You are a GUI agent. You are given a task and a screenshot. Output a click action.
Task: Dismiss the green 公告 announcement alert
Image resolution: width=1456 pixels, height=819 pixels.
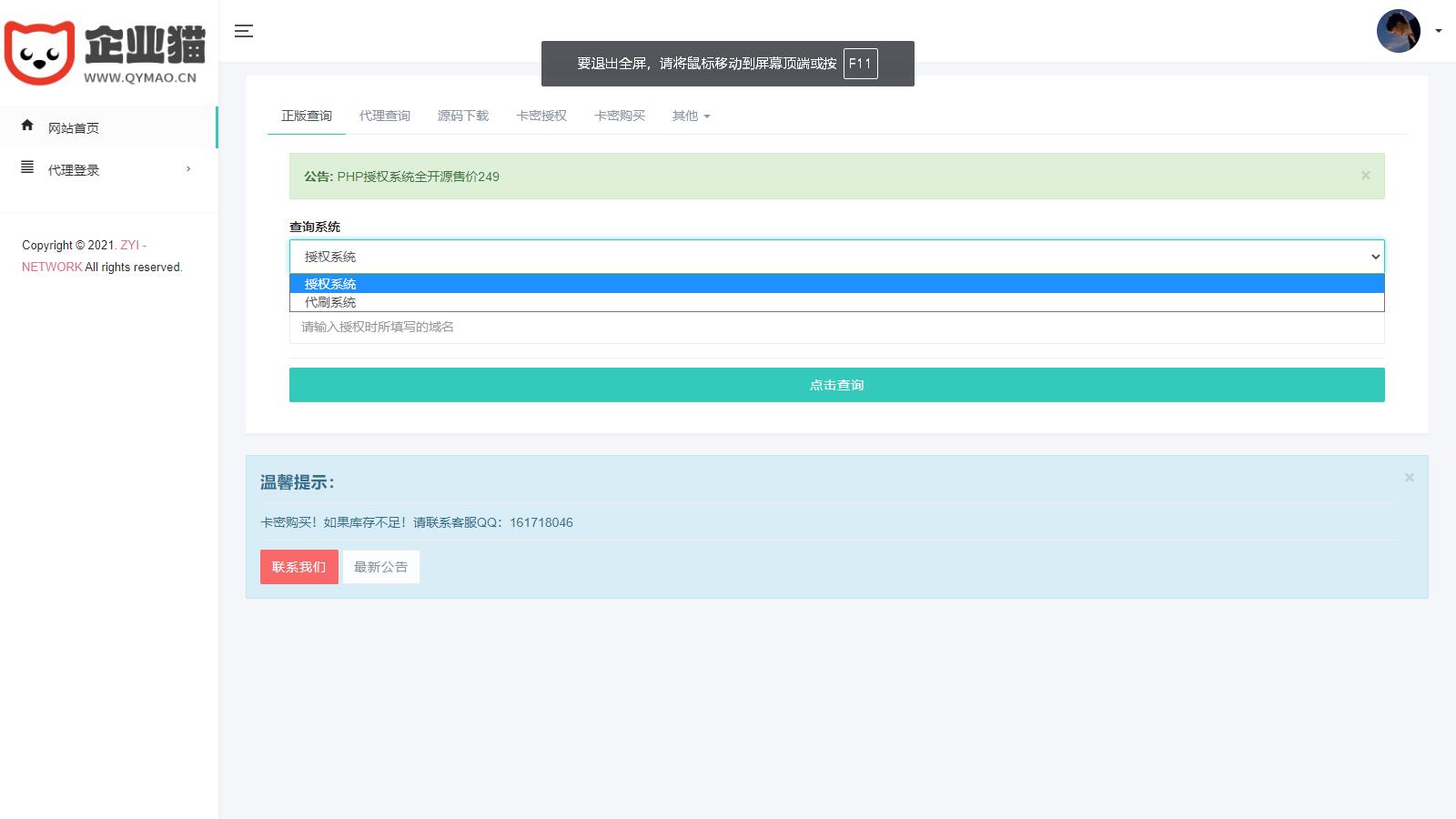click(1365, 176)
